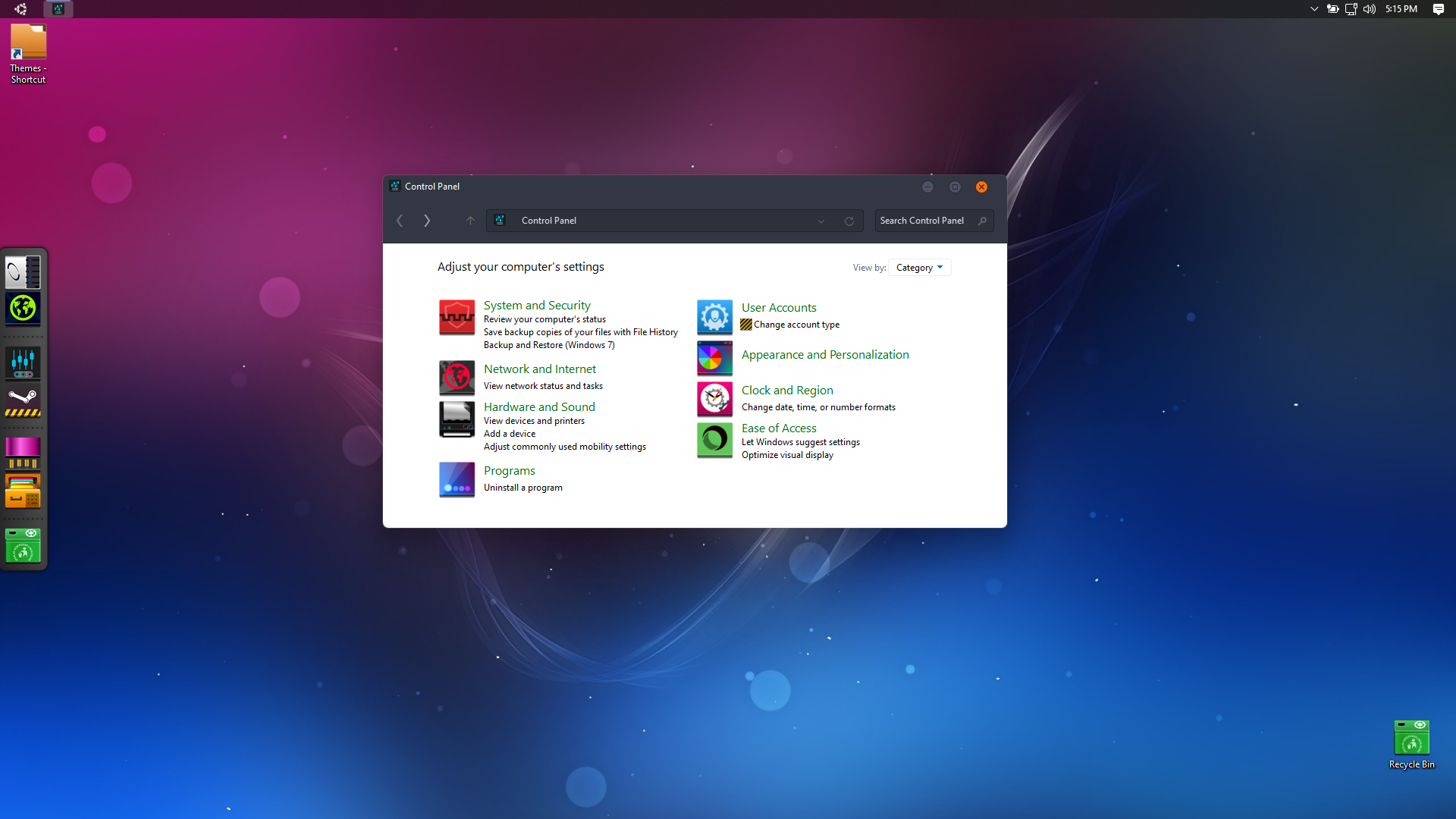Click the Network and Internet globe icon

click(x=457, y=377)
